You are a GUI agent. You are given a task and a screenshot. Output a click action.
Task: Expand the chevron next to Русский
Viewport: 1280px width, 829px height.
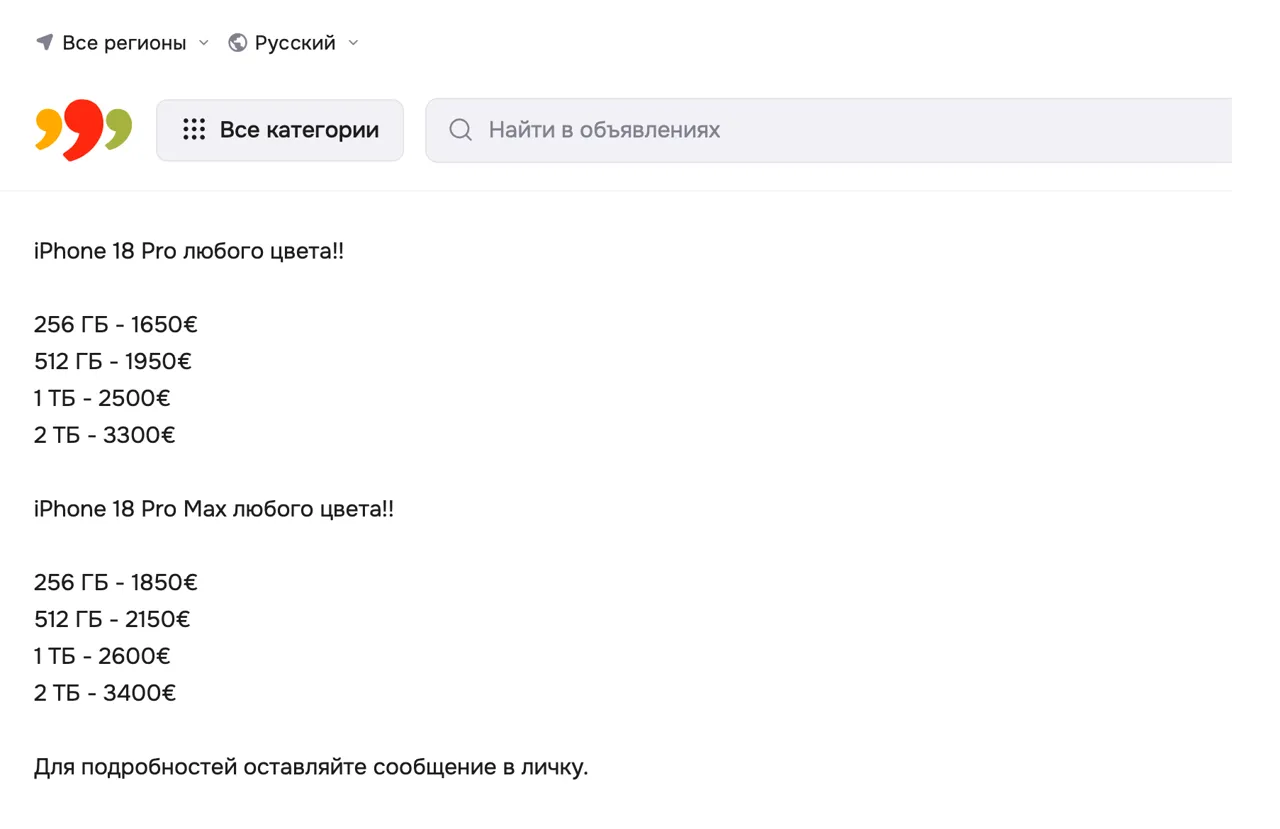coord(353,42)
